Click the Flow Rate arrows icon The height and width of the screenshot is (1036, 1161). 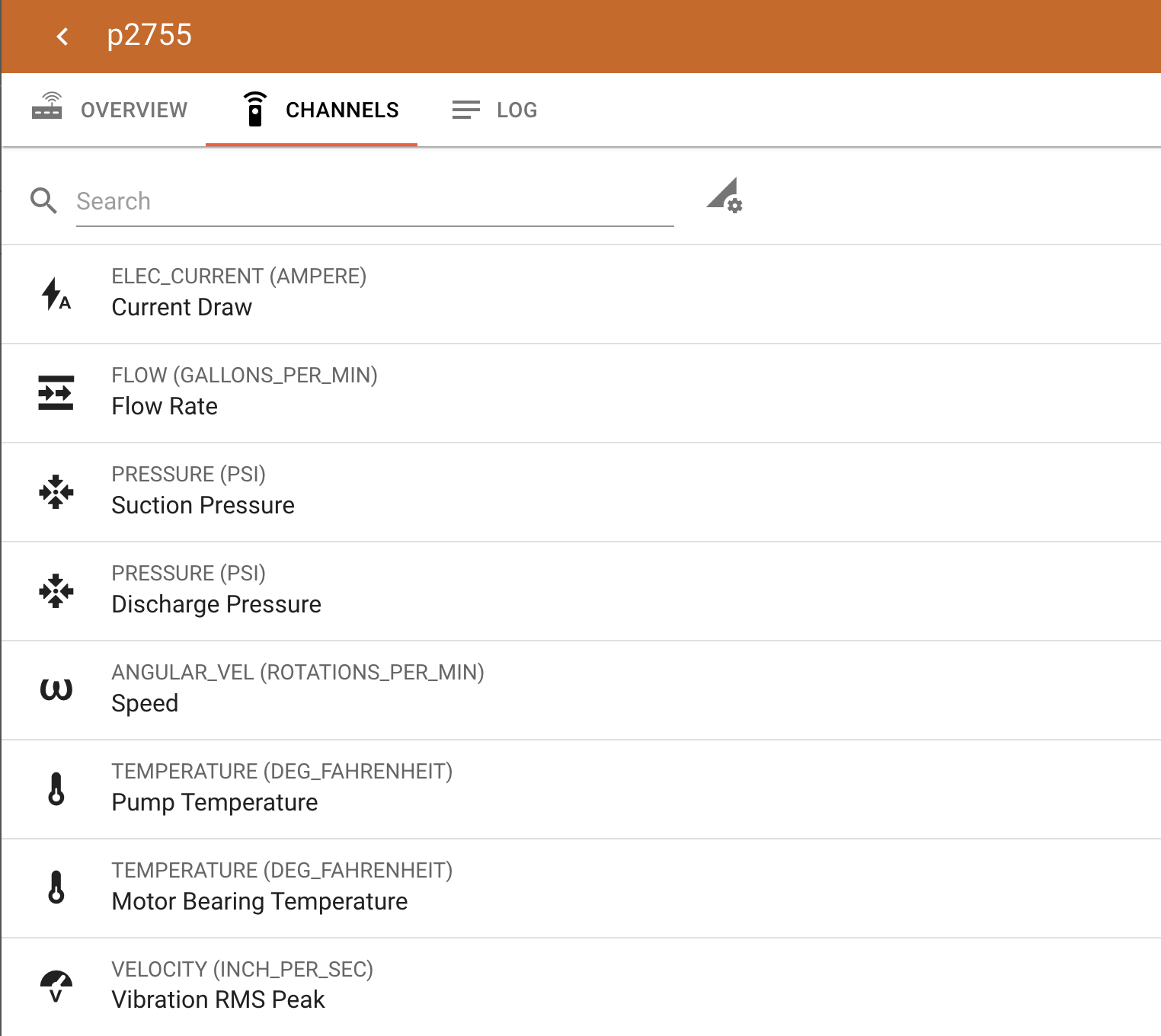click(56, 393)
